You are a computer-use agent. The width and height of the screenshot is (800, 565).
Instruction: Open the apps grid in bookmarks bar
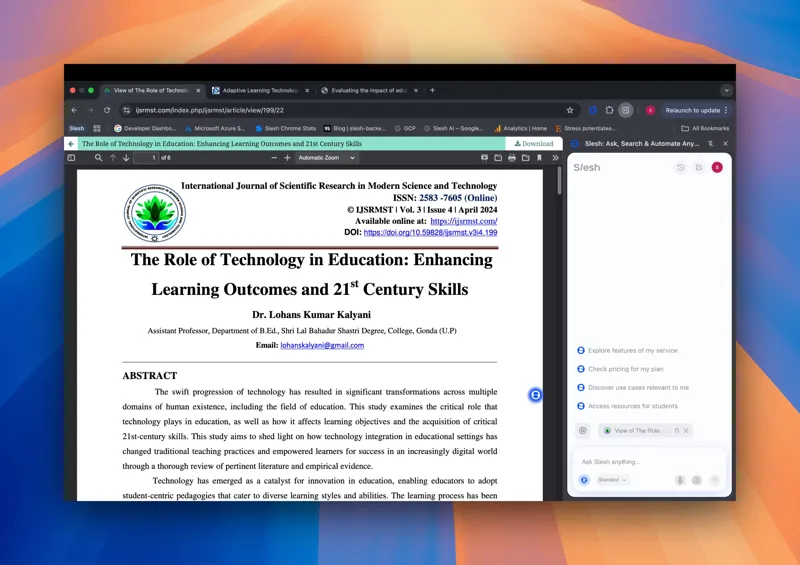point(97,129)
